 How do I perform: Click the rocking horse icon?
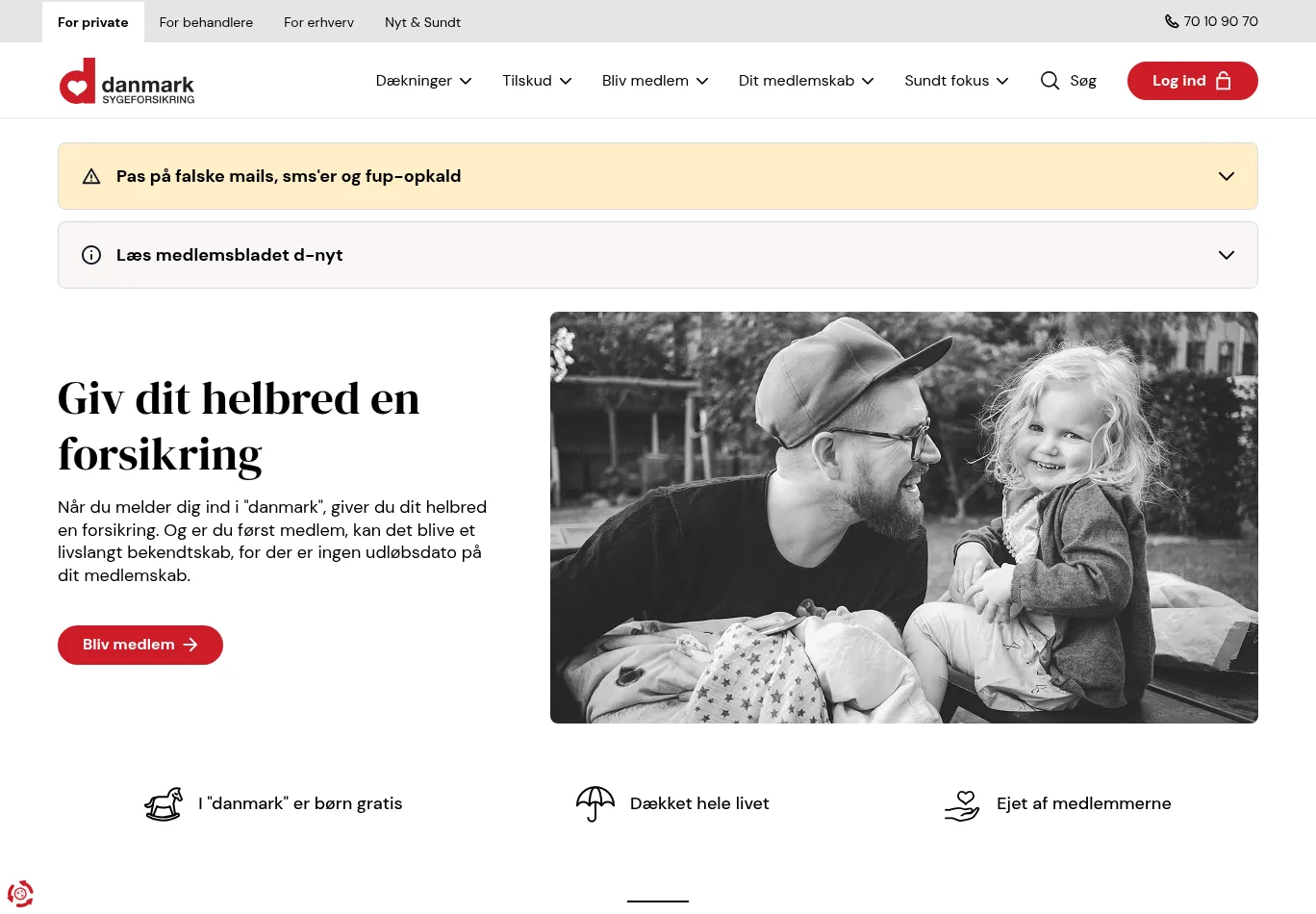coord(164,804)
